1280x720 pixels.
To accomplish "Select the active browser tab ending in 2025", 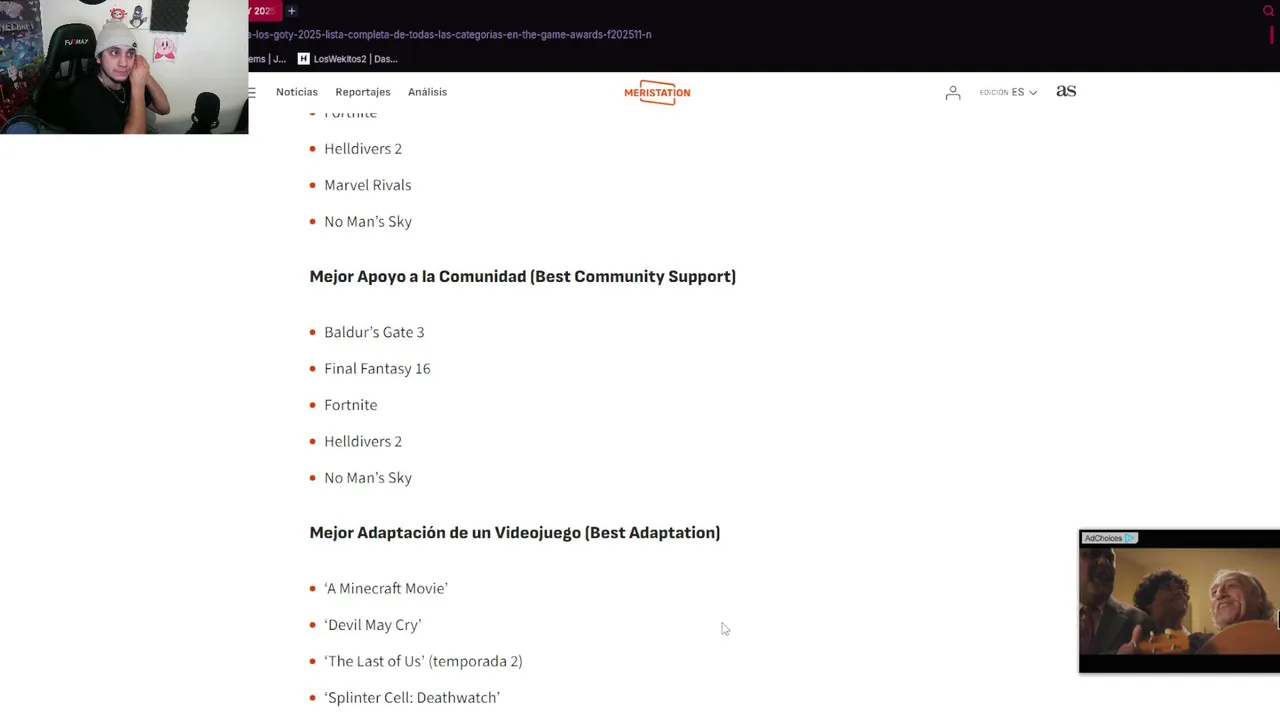I will pyautogui.click(x=263, y=11).
